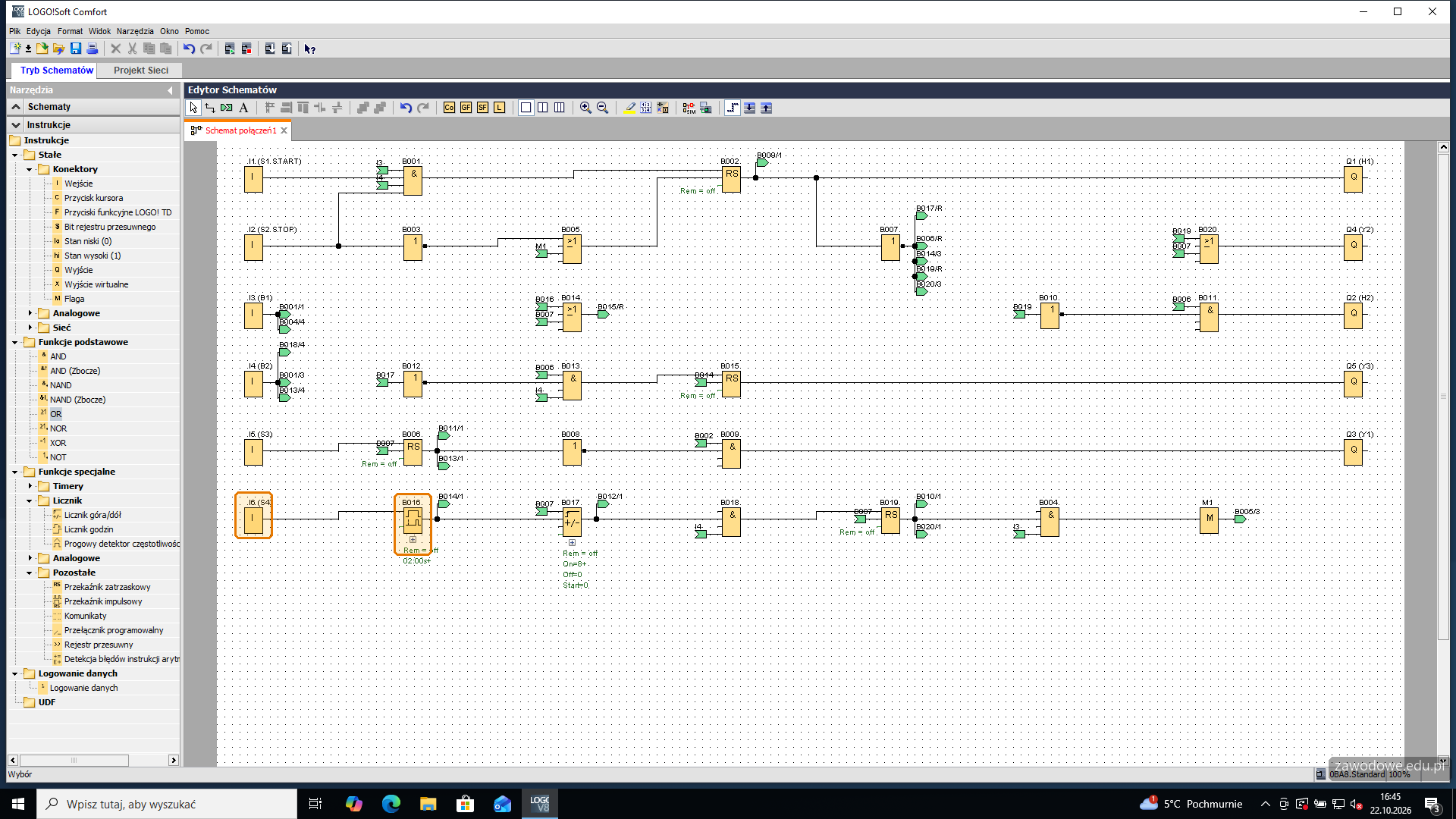
Task: Click the Q1 (H1) output block
Action: pos(1353,177)
